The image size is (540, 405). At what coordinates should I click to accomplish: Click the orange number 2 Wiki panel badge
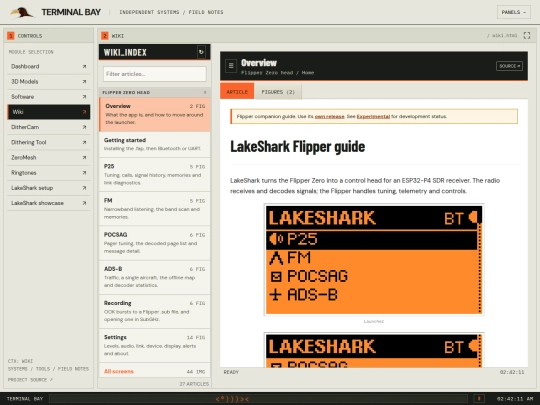[x=105, y=36]
